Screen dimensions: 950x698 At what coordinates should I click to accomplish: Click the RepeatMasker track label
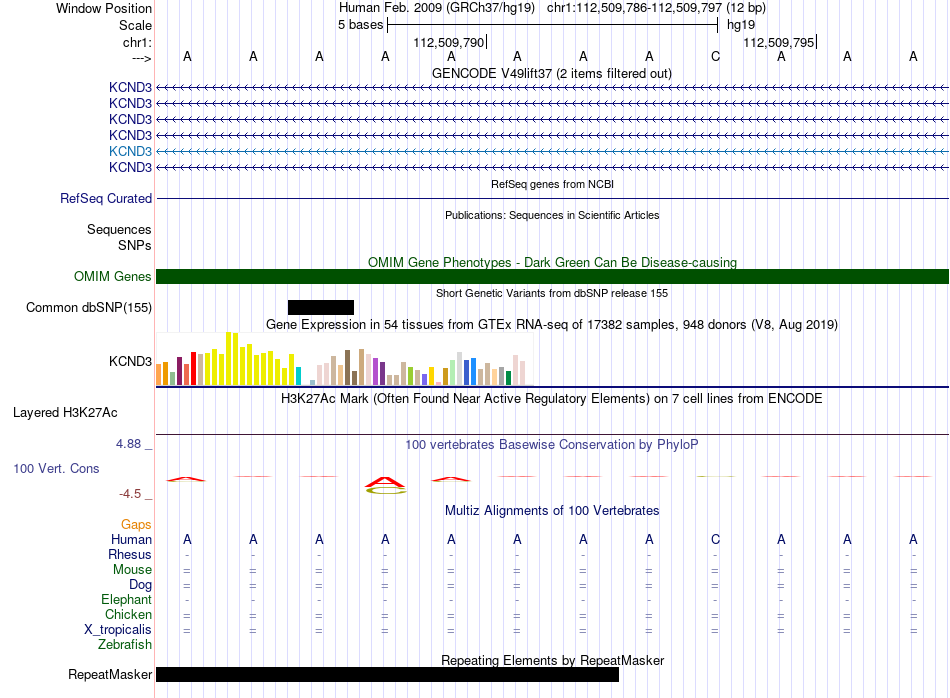(x=110, y=674)
